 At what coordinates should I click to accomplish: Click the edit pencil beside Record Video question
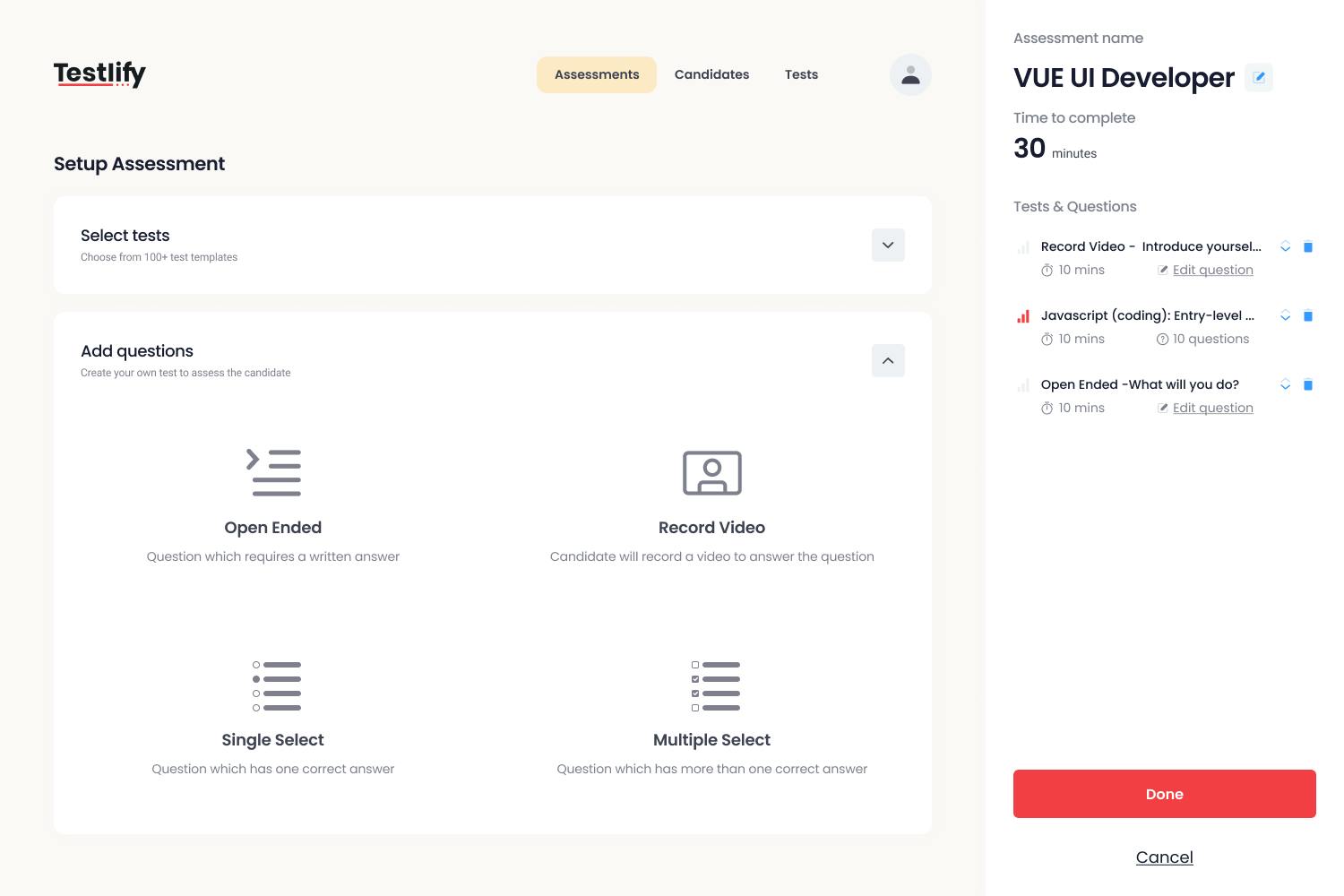[x=1163, y=270]
